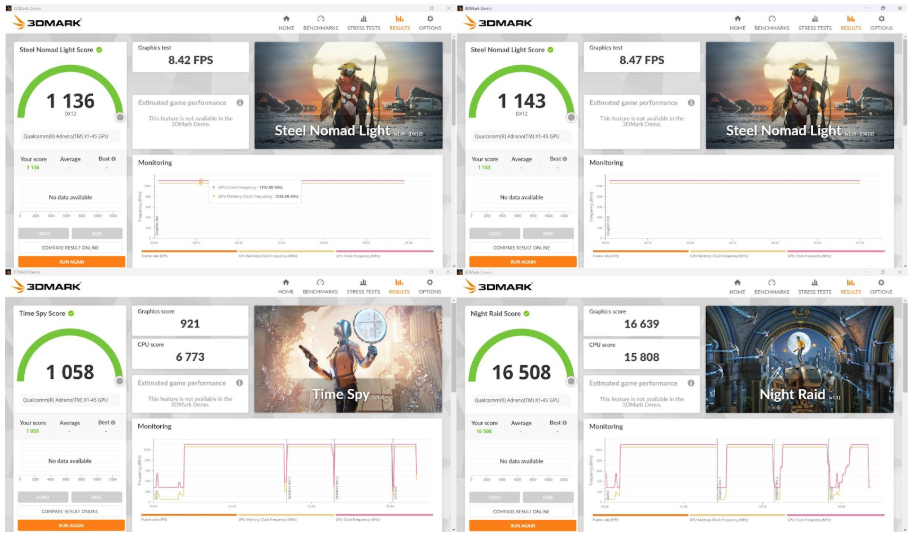The height and width of the screenshot is (538, 918).
Task: Click LOAD in the 1 136 Steel Nomad window
Action: pyautogui.click(x=43, y=233)
